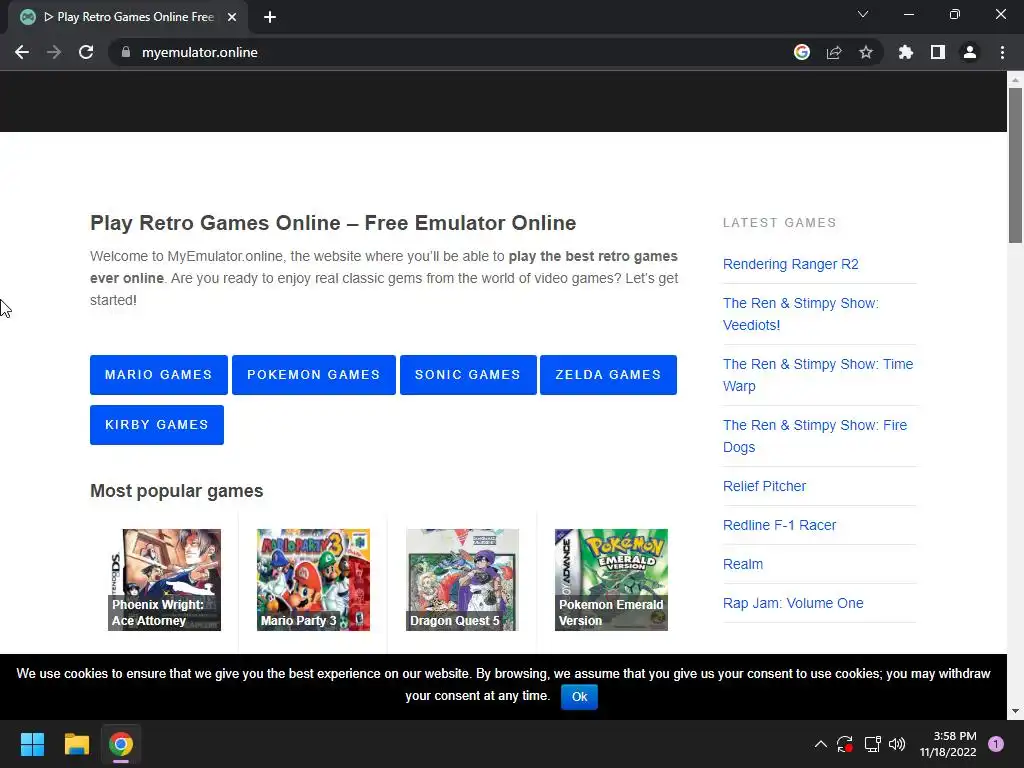This screenshot has width=1024, height=768.
Task: Open the Chrome three-dot menu
Action: point(1002,52)
